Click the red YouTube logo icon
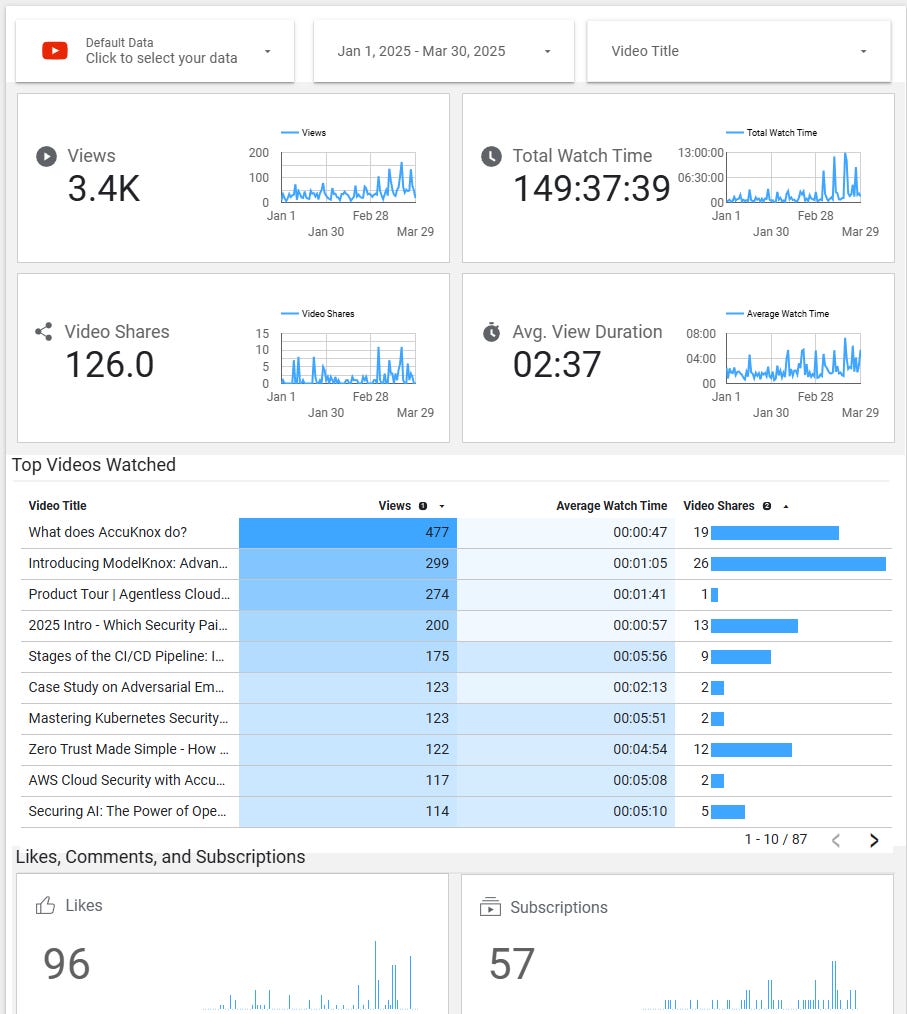Viewport: 907px width, 1014px height. (x=55, y=50)
